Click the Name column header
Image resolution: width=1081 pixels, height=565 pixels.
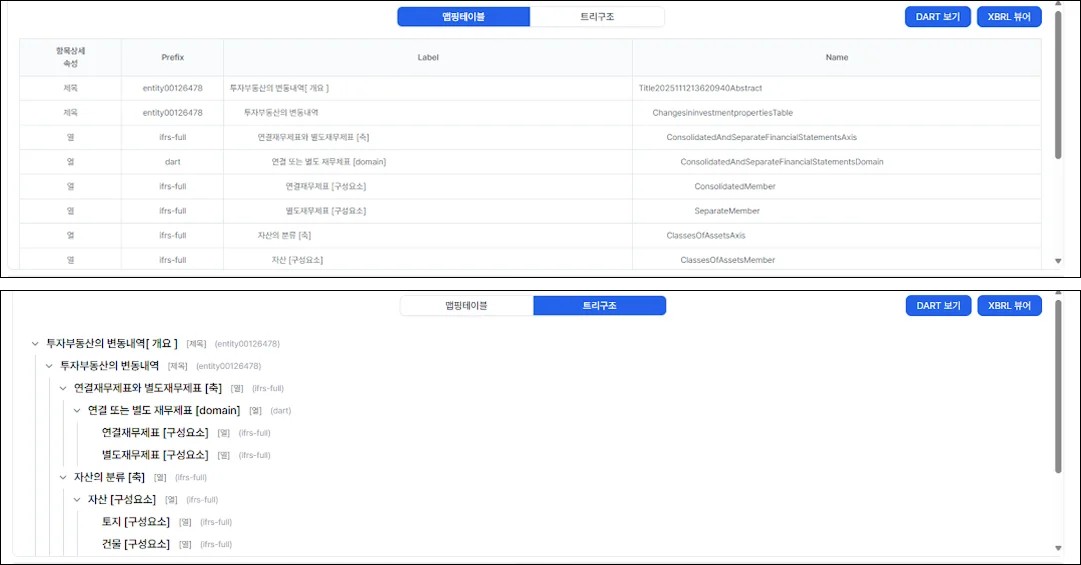point(837,57)
